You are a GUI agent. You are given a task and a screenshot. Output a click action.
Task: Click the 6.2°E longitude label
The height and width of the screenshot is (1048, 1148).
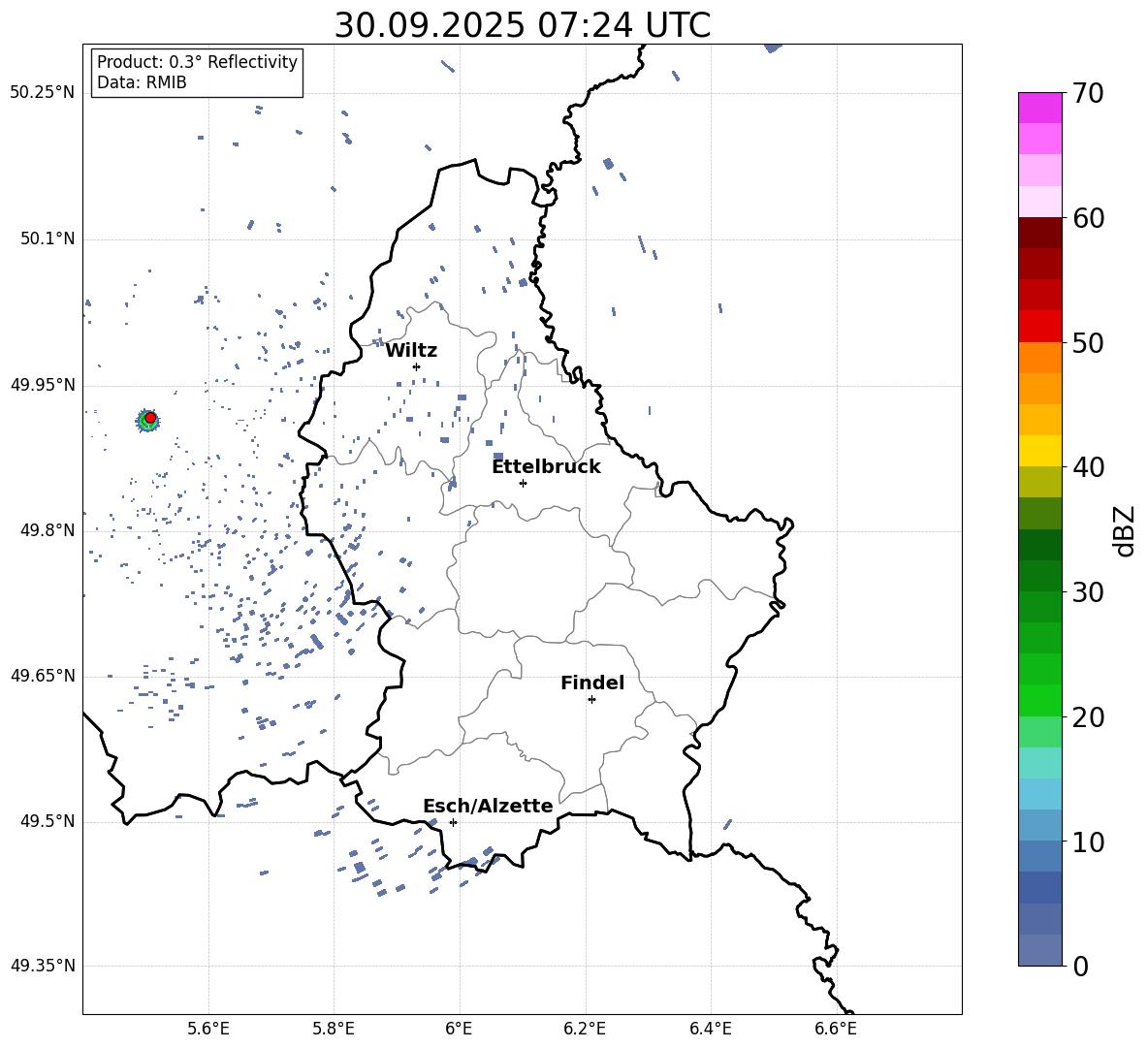[585, 1029]
